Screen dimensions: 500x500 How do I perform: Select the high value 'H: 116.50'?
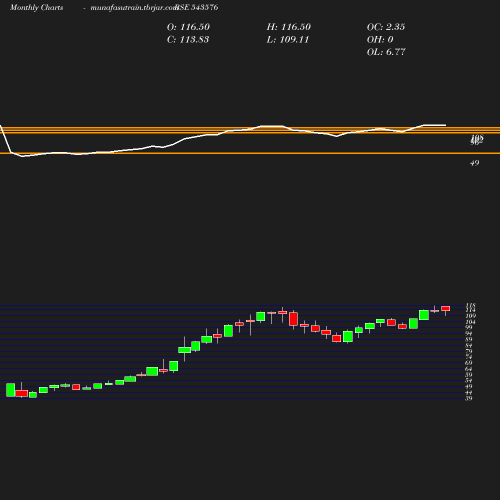289,27
